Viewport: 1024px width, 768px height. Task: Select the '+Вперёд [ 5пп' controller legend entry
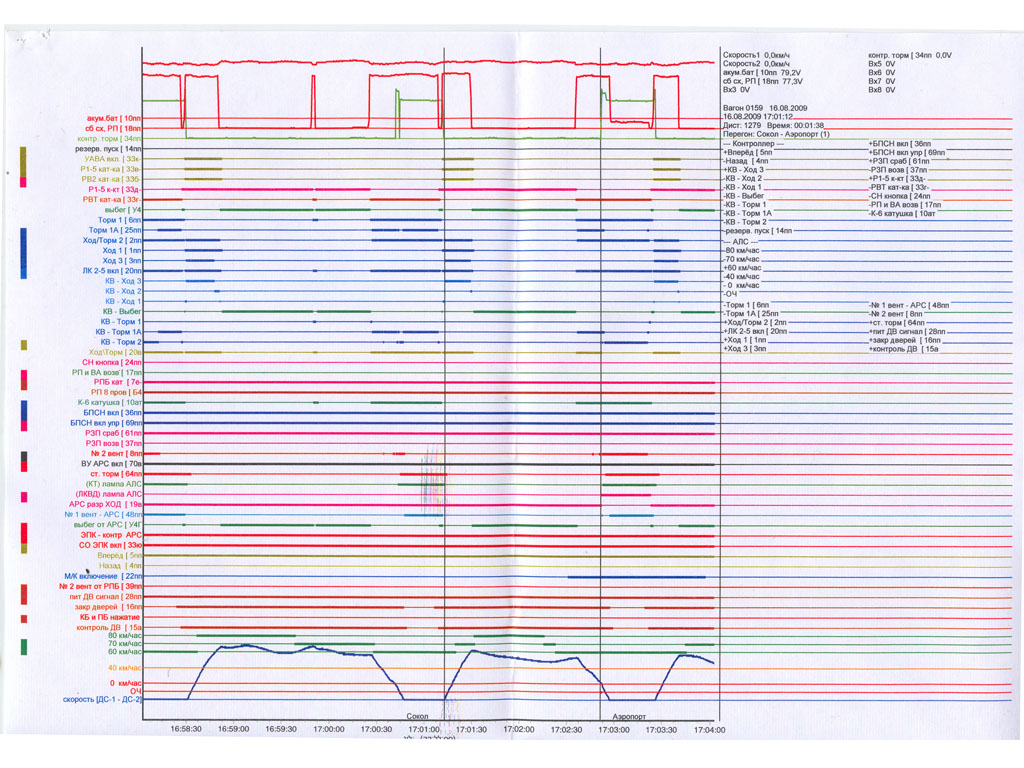pos(749,153)
